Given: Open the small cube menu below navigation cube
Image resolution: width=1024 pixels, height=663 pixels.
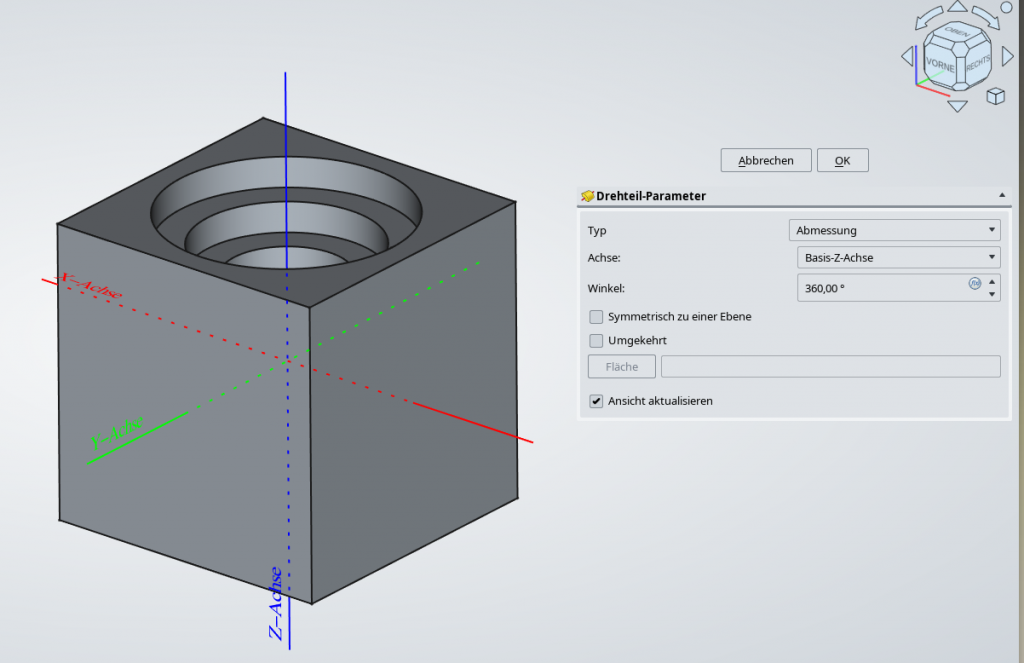Looking at the screenshot, I should click(x=995, y=96).
